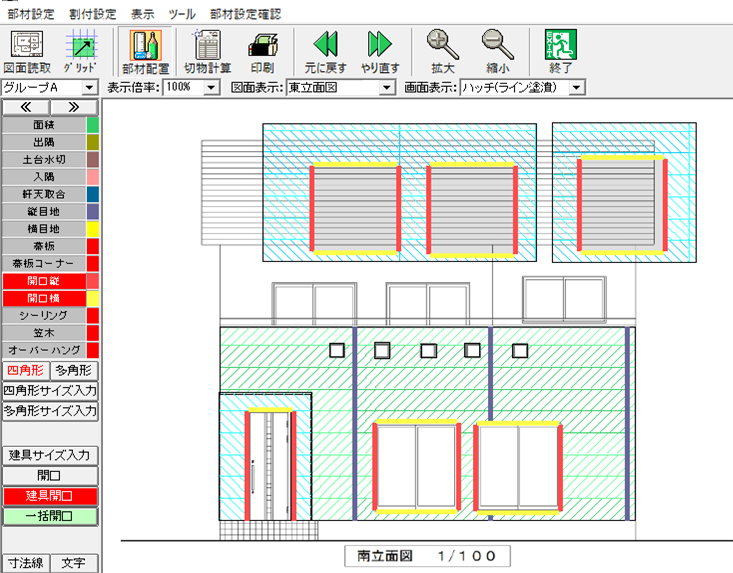The height and width of the screenshot is (573, 733).
Task: Select the 幕板 material button
Action: point(44,246)
